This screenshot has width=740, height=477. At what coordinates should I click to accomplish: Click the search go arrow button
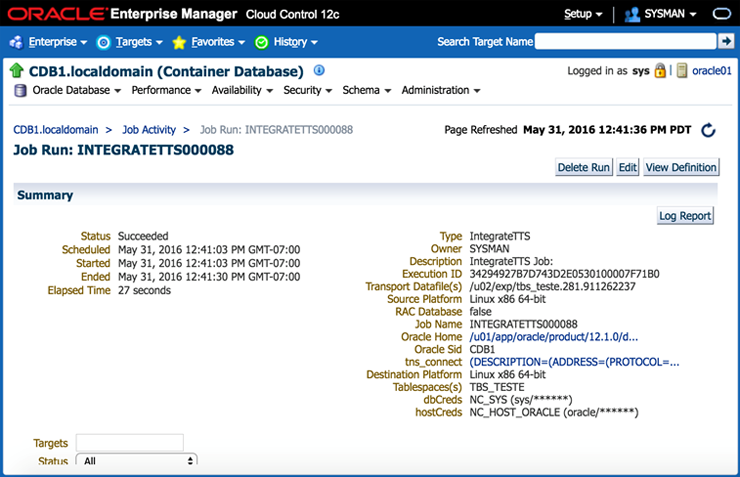tap(726, 42)
